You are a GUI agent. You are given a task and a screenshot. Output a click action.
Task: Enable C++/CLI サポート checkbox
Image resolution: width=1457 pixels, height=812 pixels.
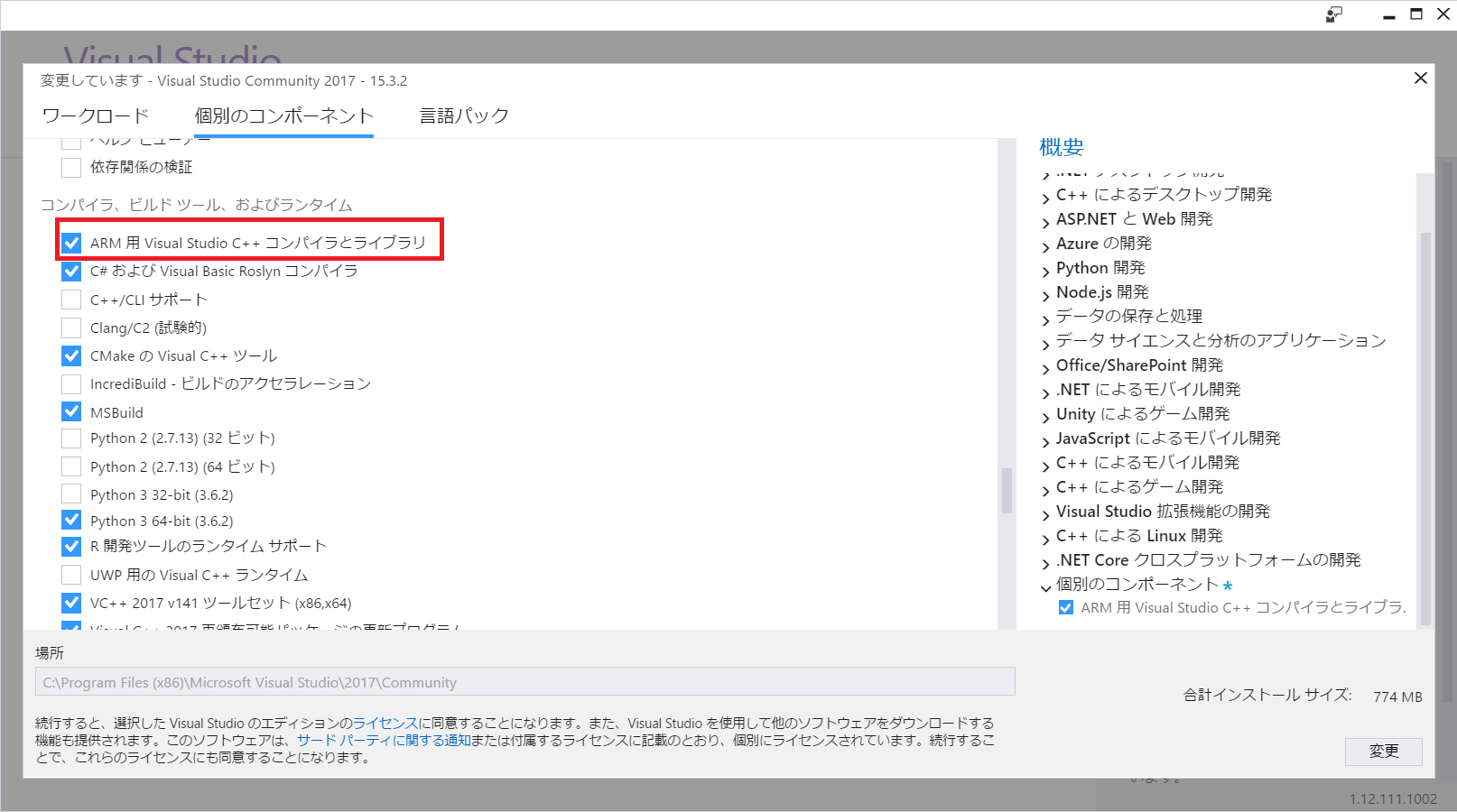[x=71, y=300]
